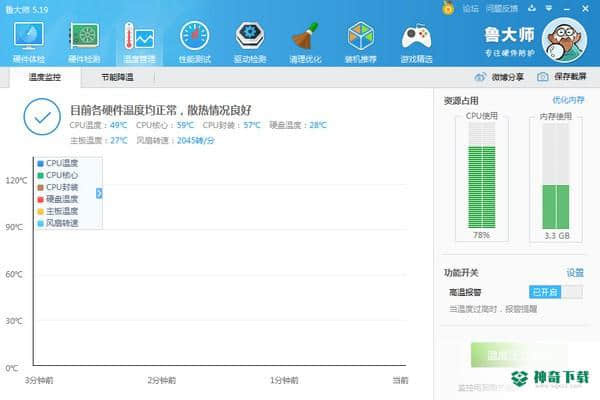Click the green 内存使用 memory bar
This screenshot has height=400, width=600.
point(556,207)
